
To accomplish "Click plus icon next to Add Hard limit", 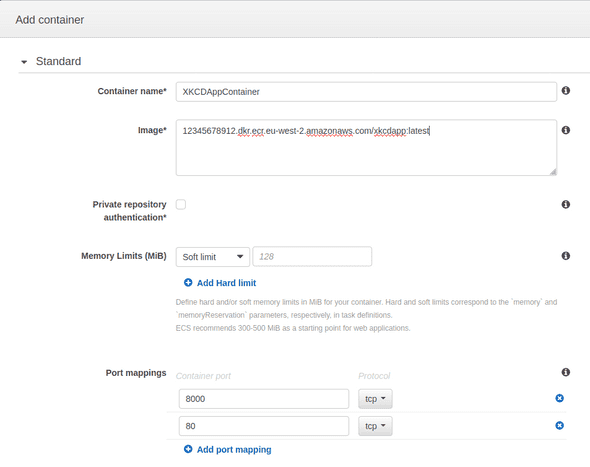I will (x=188, y=282).
